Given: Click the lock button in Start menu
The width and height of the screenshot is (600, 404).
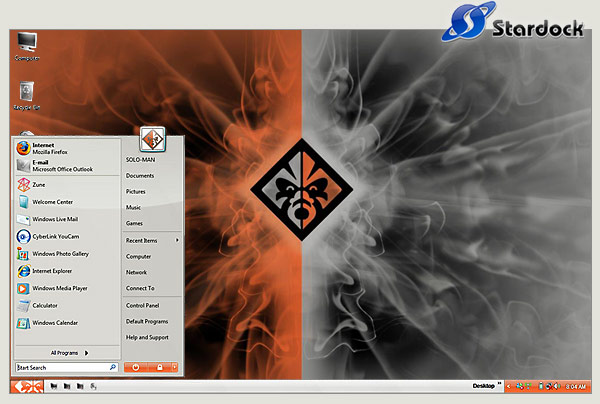Looking at the screenshot, I should [x=158, y=368].
